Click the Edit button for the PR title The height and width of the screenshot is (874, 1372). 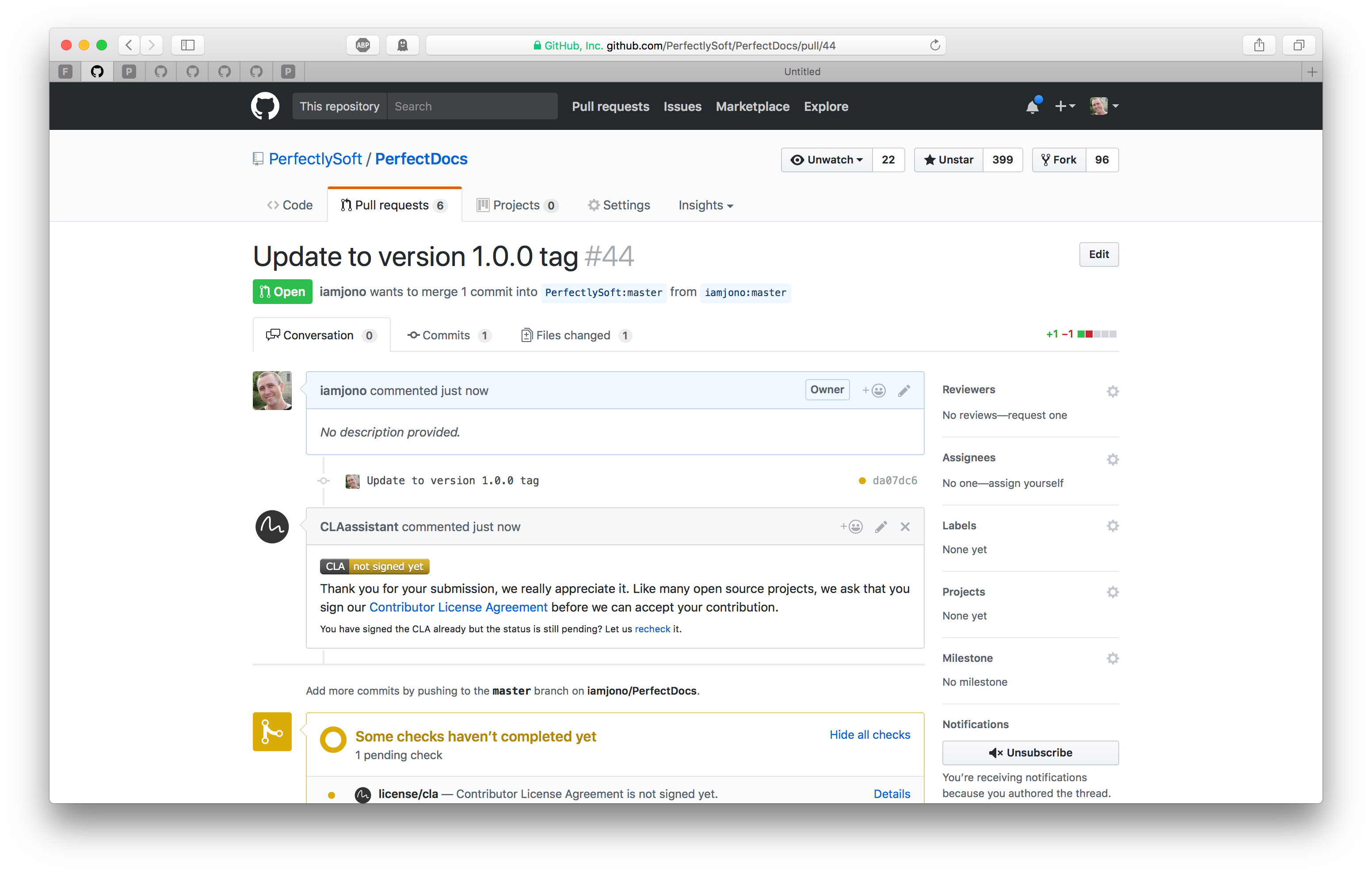pos(1098,255)
